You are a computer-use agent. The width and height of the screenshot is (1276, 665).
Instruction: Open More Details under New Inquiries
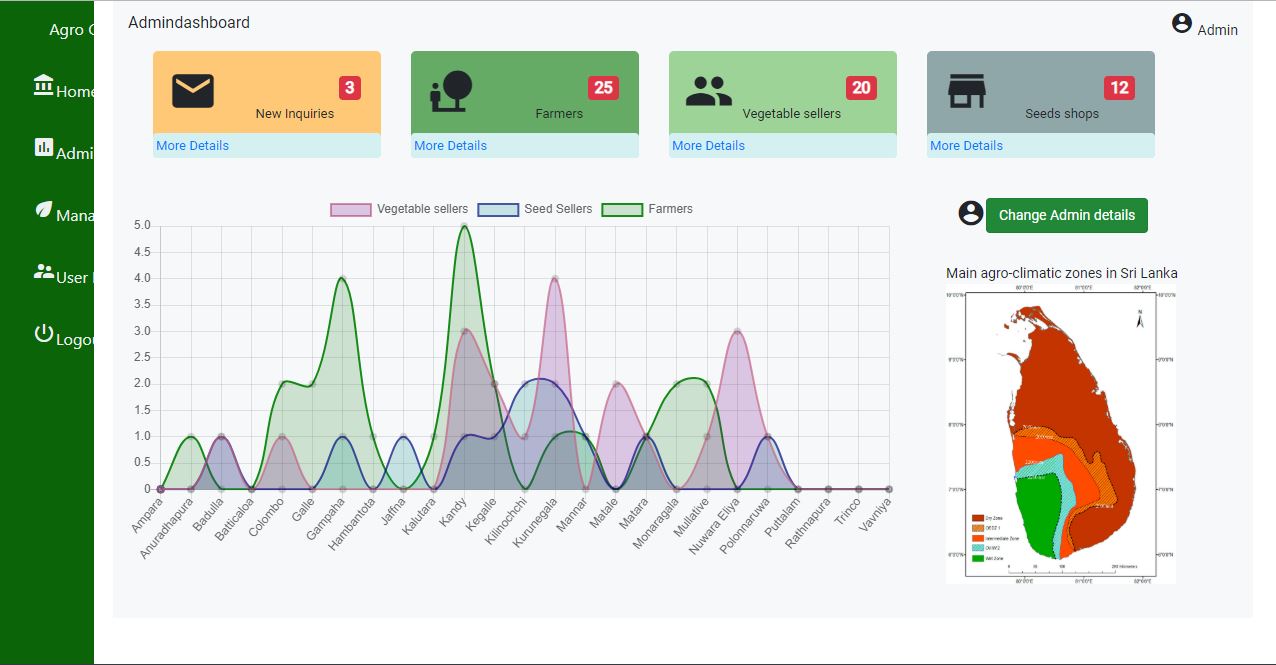[192, 145]
